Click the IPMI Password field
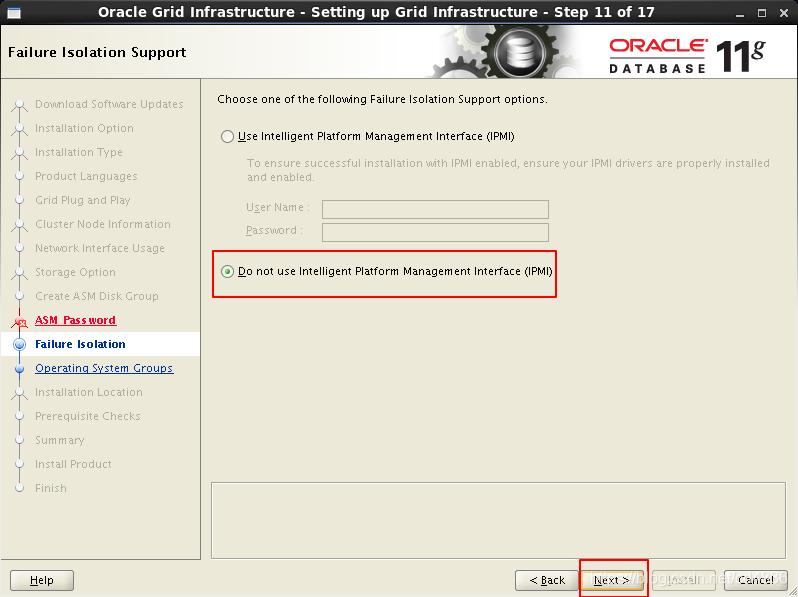Image resolution: width=798 pixels, height=597 pixels. [435, 232]
